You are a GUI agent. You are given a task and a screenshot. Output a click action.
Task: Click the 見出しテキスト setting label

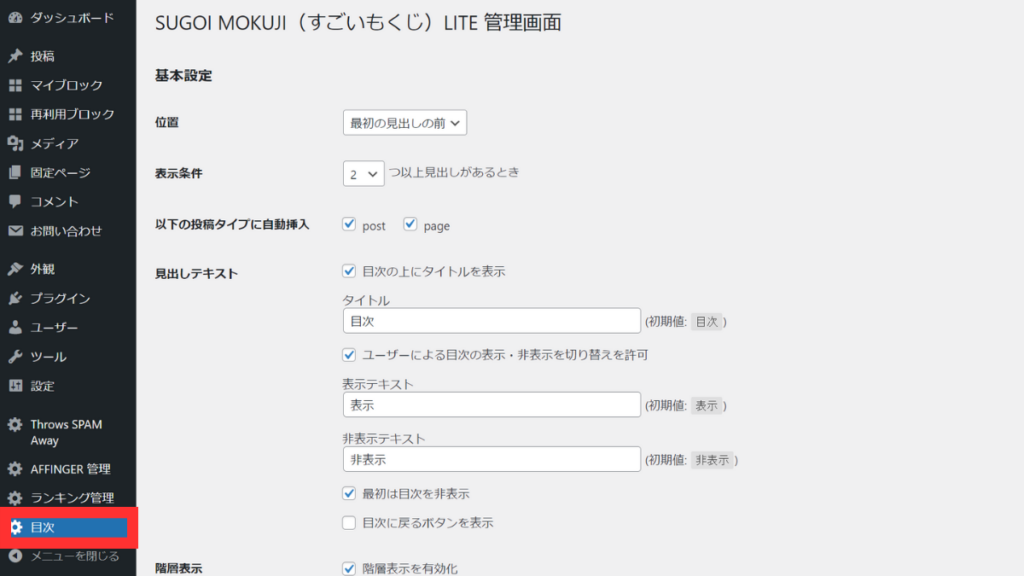click(x=196, y=274)
